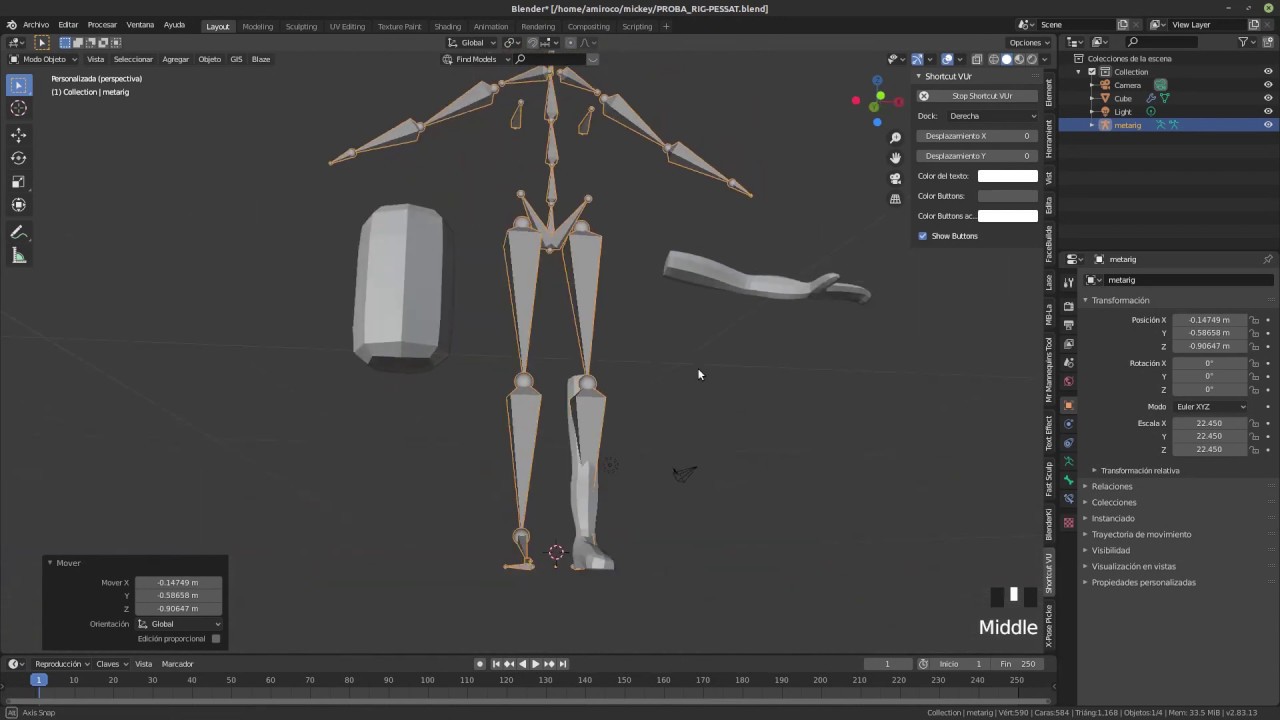Open the Modo Objeto mode dropdown
This screenshot has width=1280, height=720.
click(44, 59)
